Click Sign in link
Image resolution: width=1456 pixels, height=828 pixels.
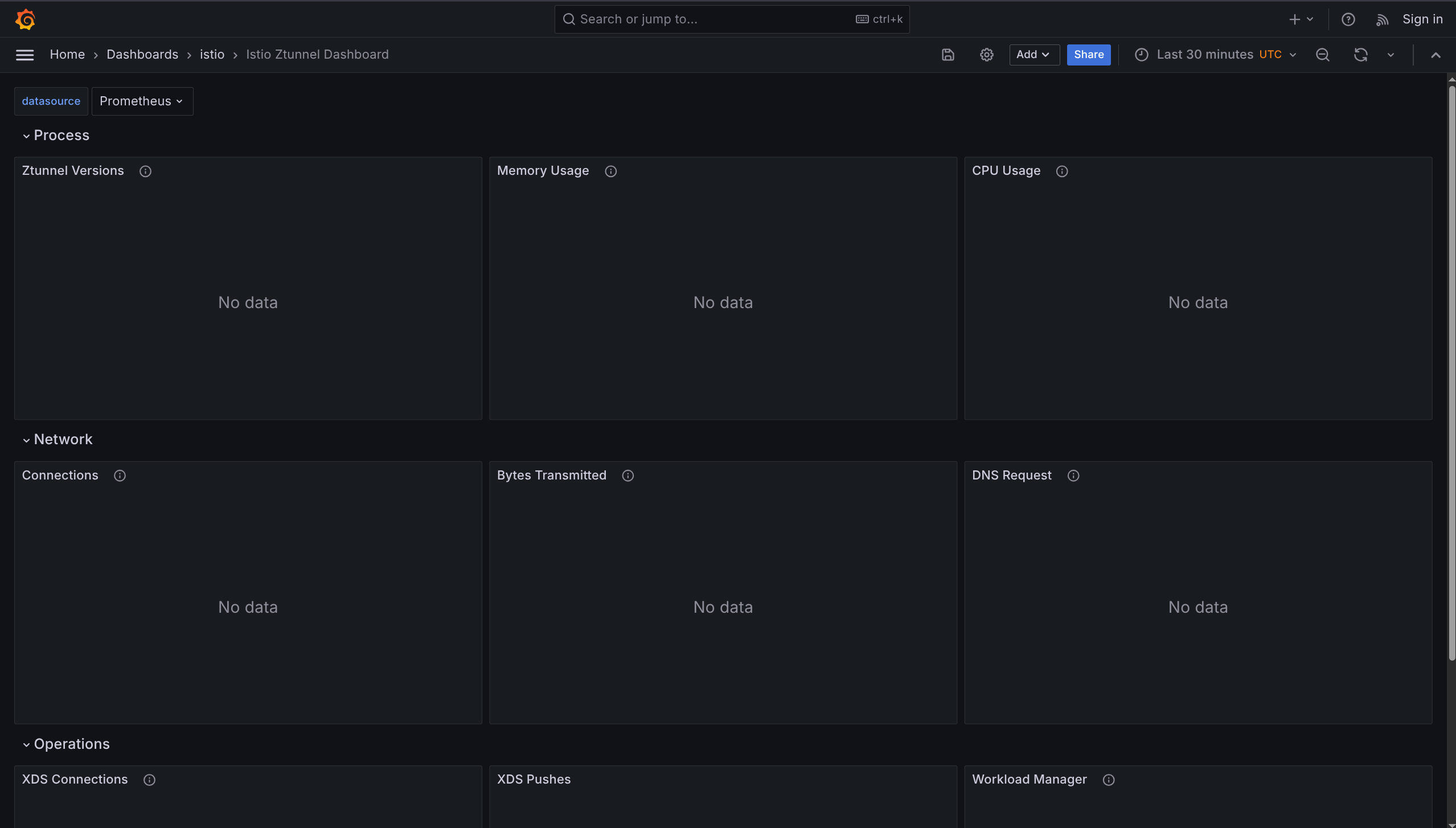[1422, 19]
